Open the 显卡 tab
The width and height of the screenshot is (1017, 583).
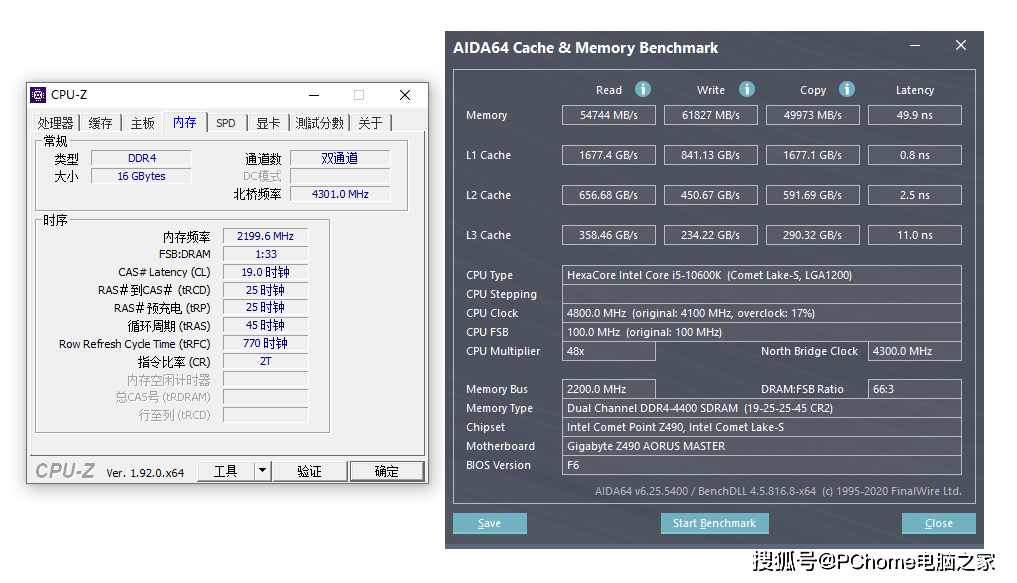(x=268, y=123)
